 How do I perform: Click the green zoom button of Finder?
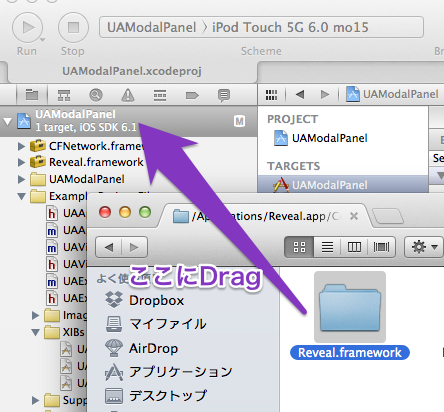click(x=145, y=212)
